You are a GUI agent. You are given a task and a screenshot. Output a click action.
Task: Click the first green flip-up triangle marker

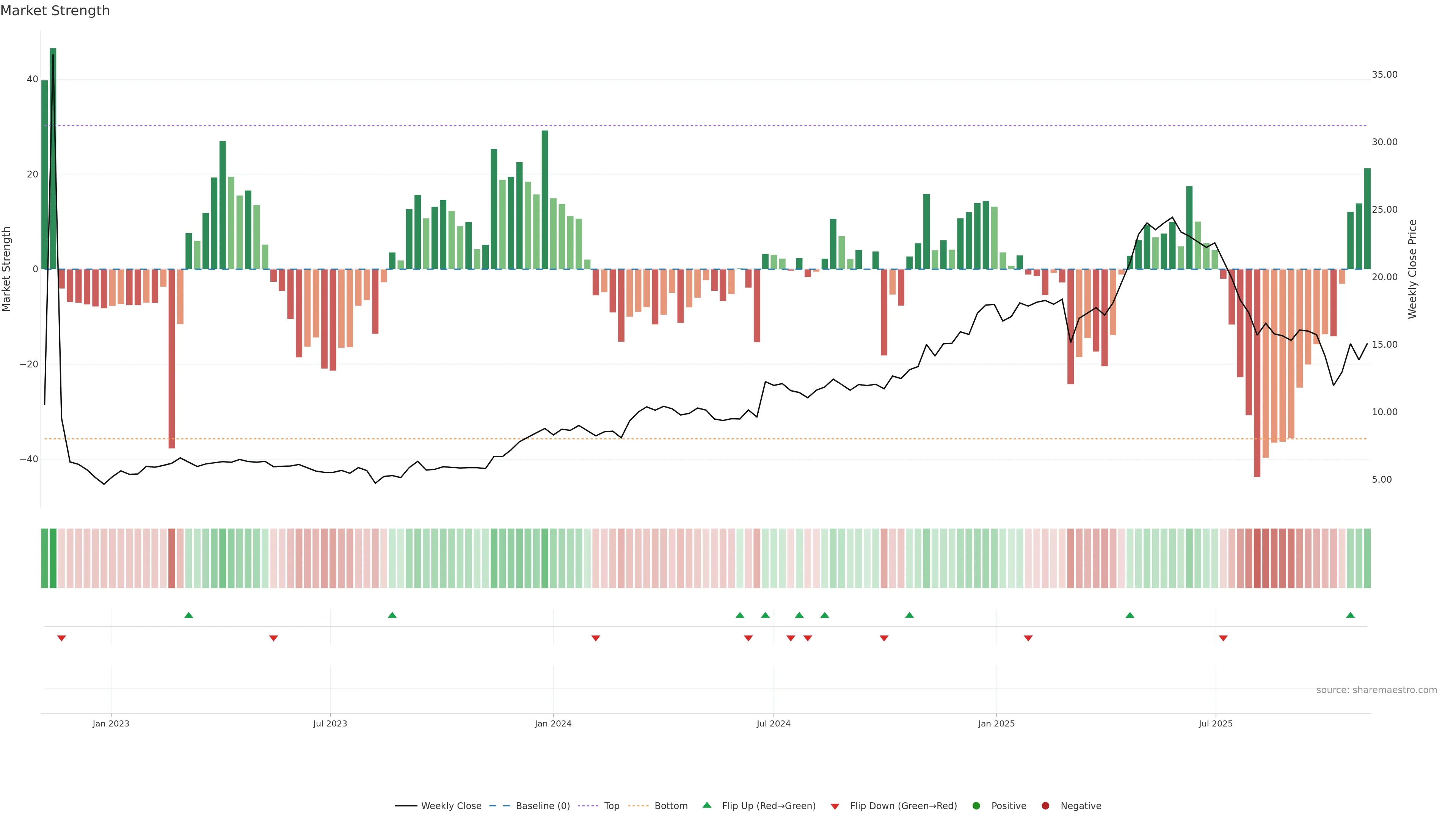189,615
